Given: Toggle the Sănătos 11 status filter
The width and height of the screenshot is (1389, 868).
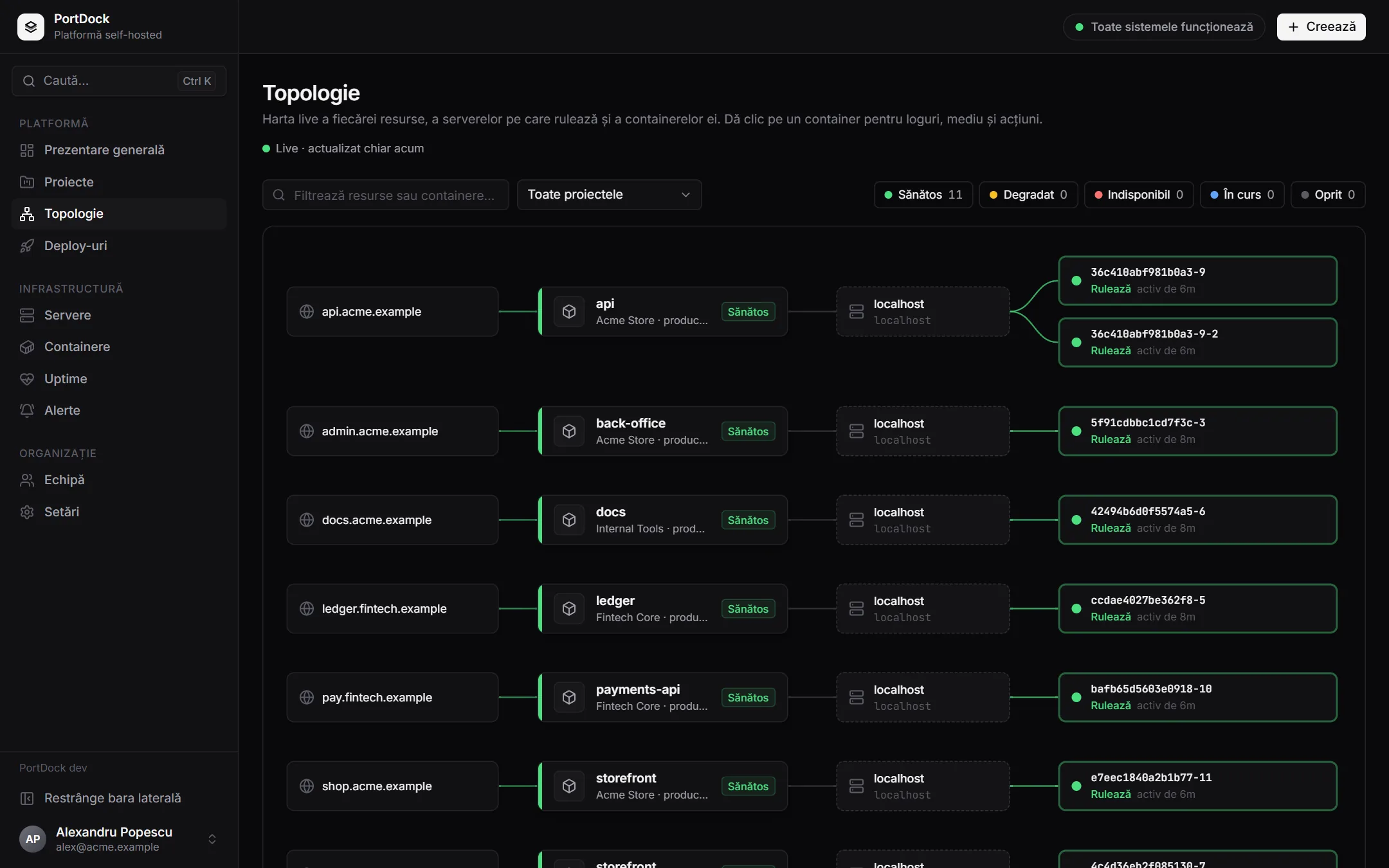Looking at the screenshot, I should pyautogui.click(x=923, y=195).
